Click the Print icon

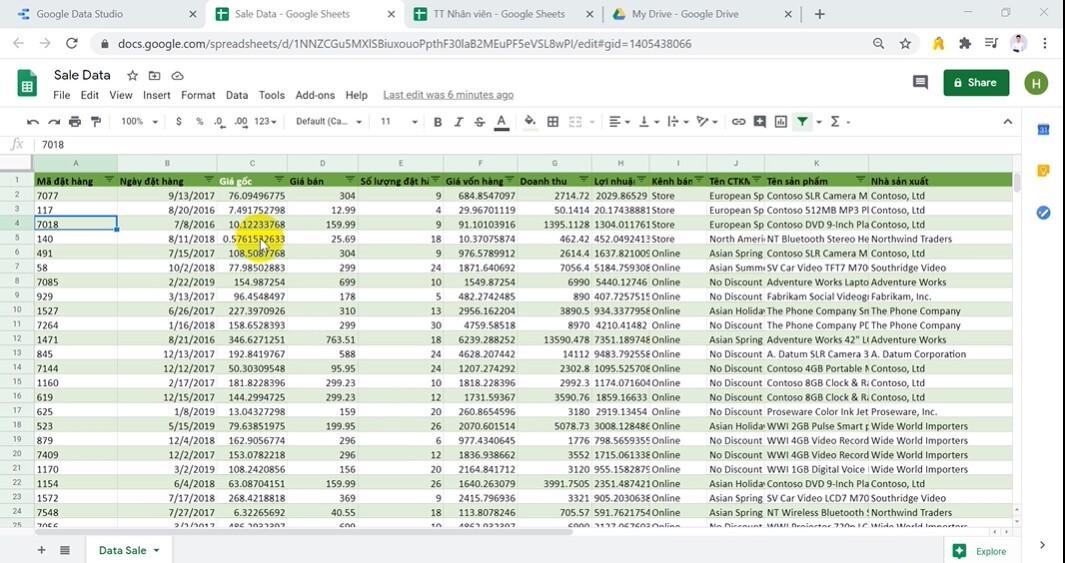tap(75, 122)
